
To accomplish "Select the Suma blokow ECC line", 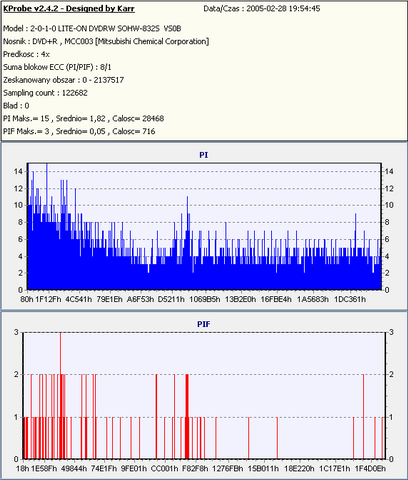I will [x=57, y=67].
